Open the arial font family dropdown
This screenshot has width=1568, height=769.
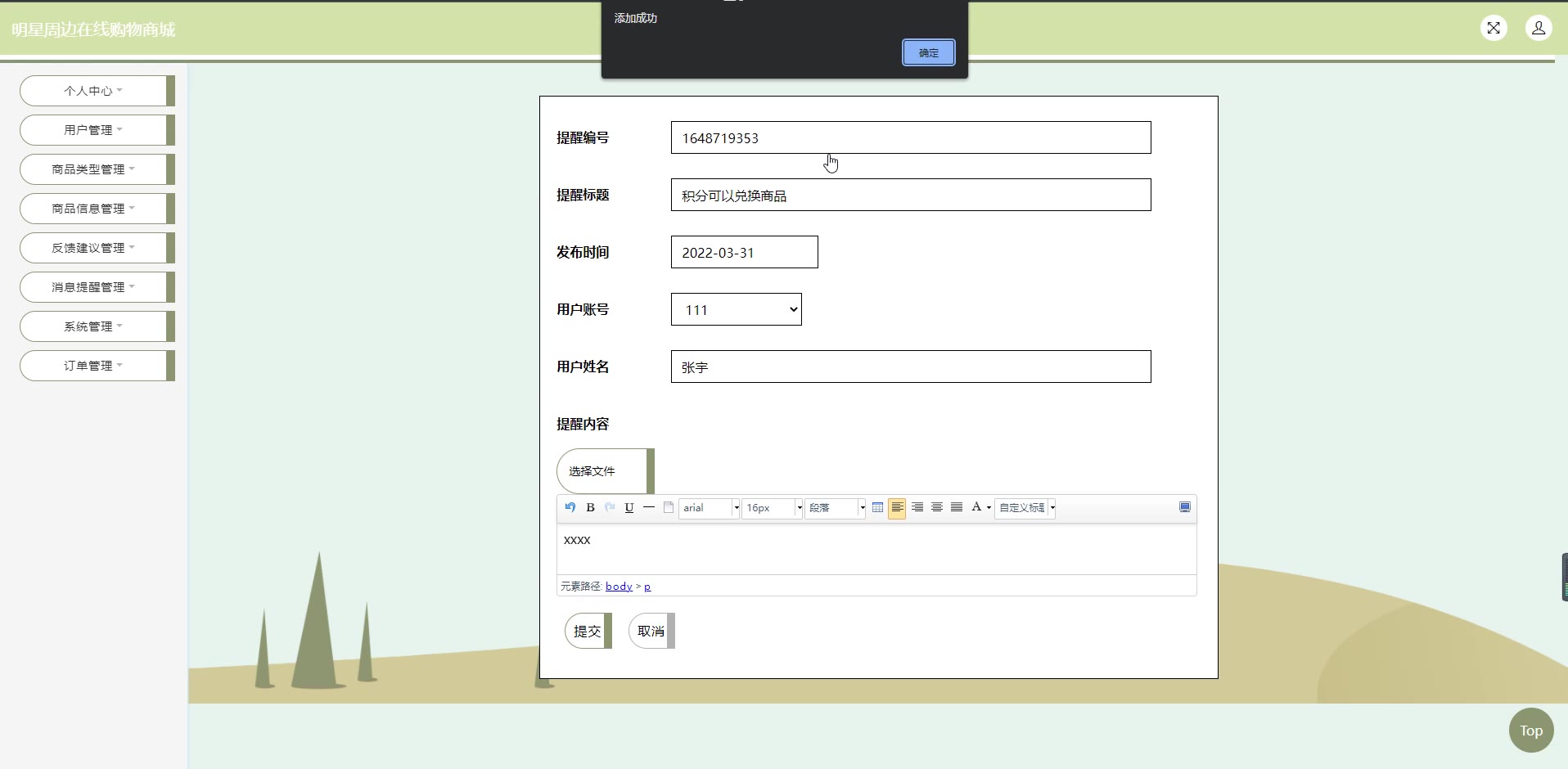click(709, 508)
